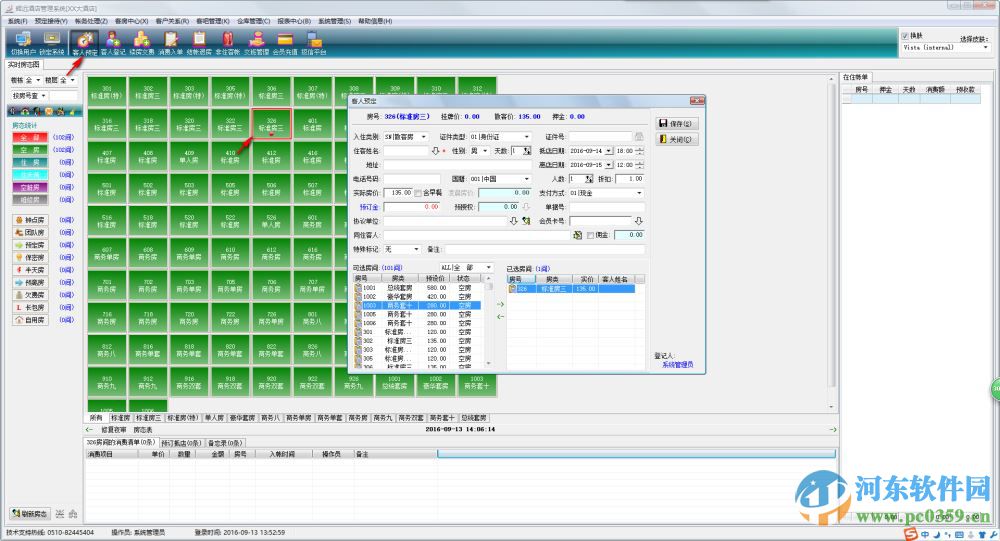This screenshot has width=1000, height=541.
Task: Click the 保存 save button
Action: click(x=676, y=124)
